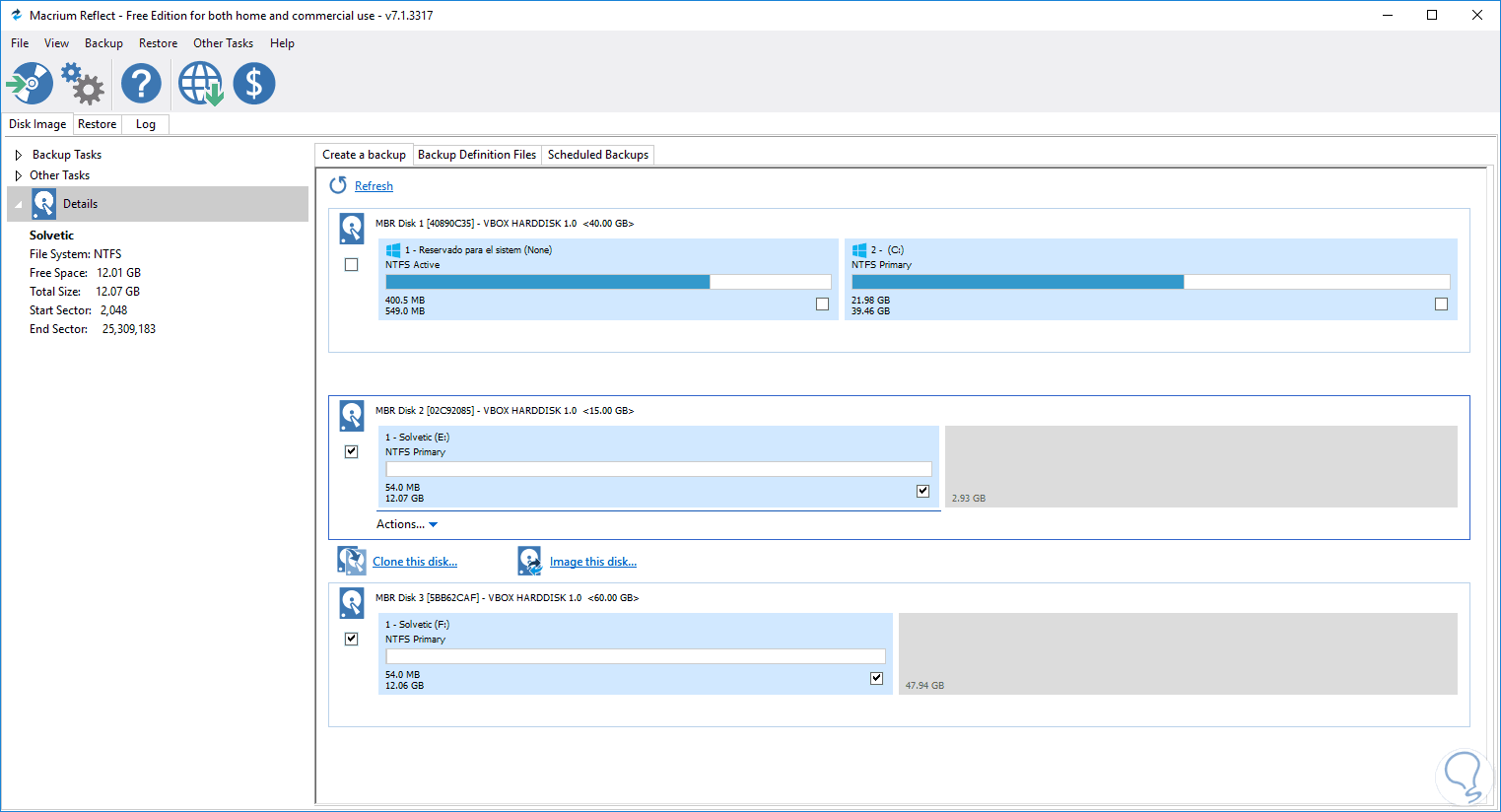
Task: Expand the Other Tasks tree node
Action: [x=18, y=175]
